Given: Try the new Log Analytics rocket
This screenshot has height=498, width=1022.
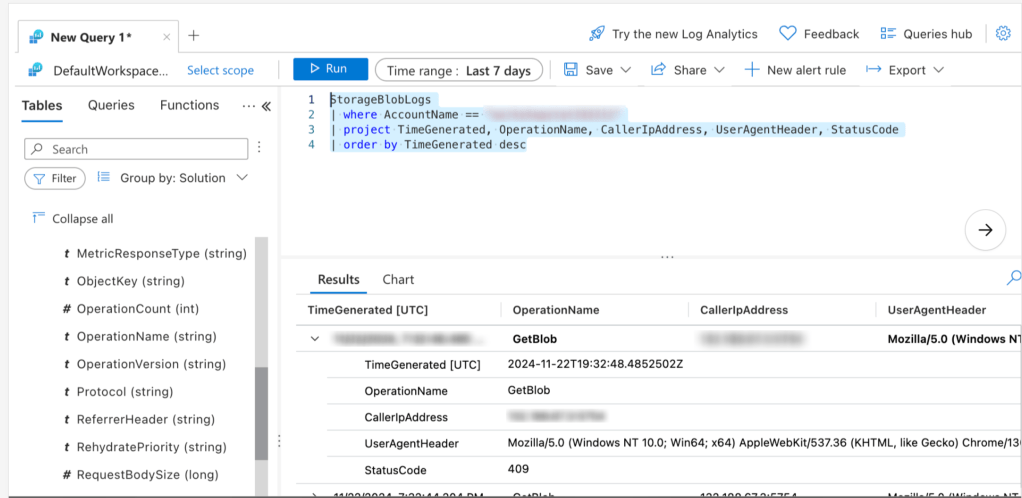Looking at the screenshot, I should 597,34.
